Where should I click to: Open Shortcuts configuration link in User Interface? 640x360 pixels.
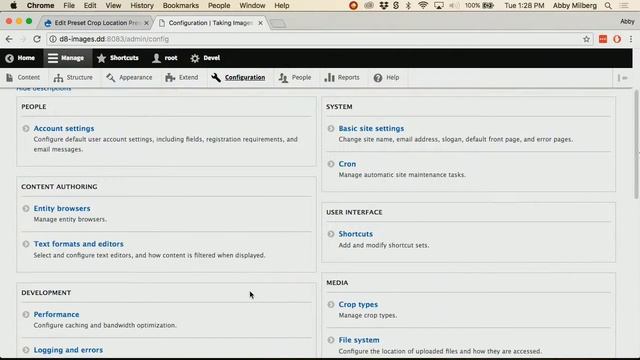point(356,234)
